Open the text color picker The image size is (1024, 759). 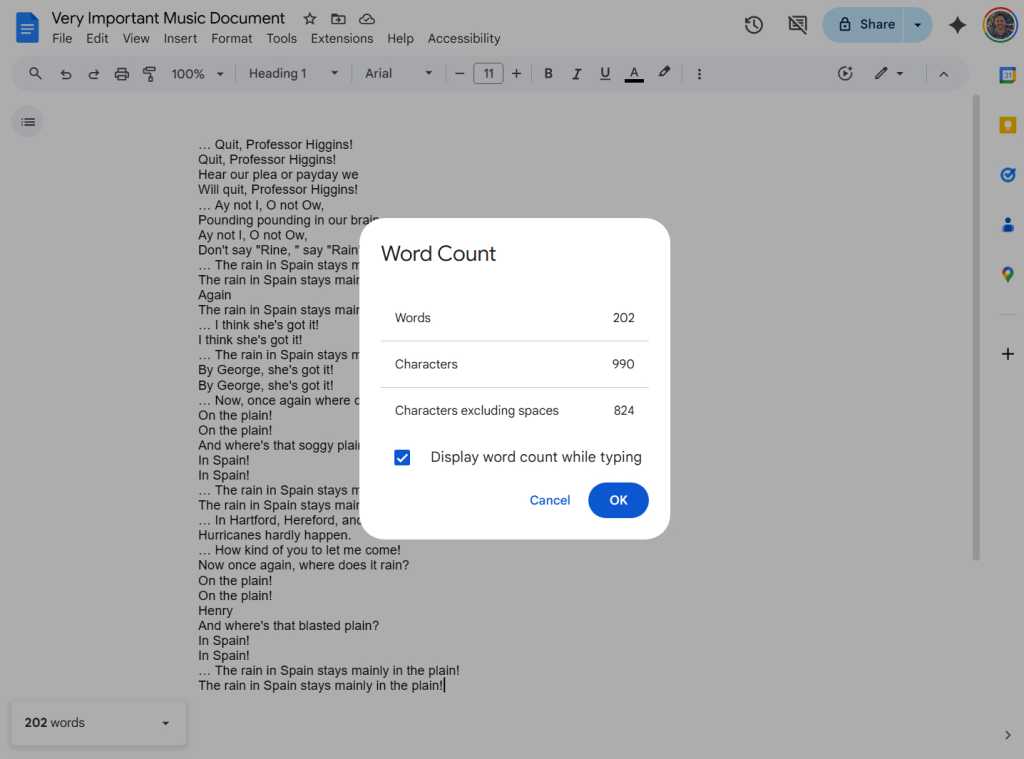[x=633, y=74]
